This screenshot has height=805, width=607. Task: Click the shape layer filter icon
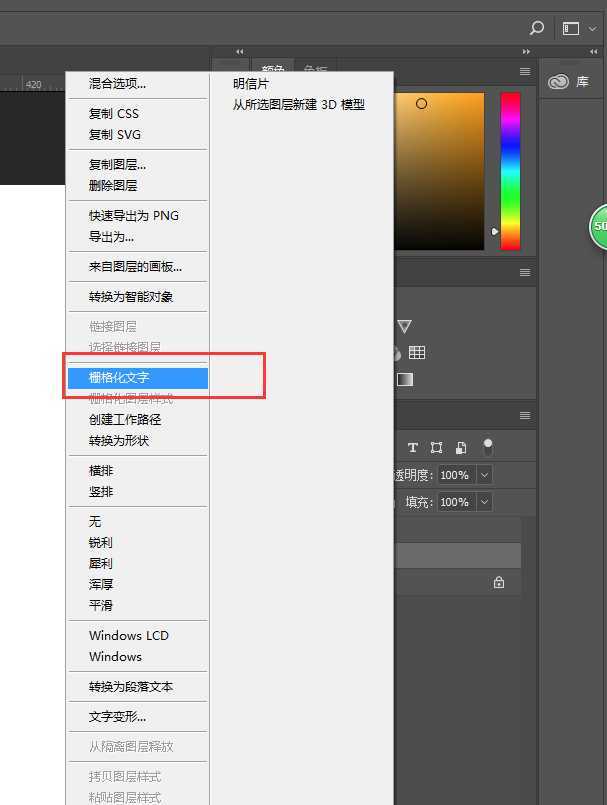[436, 447]
